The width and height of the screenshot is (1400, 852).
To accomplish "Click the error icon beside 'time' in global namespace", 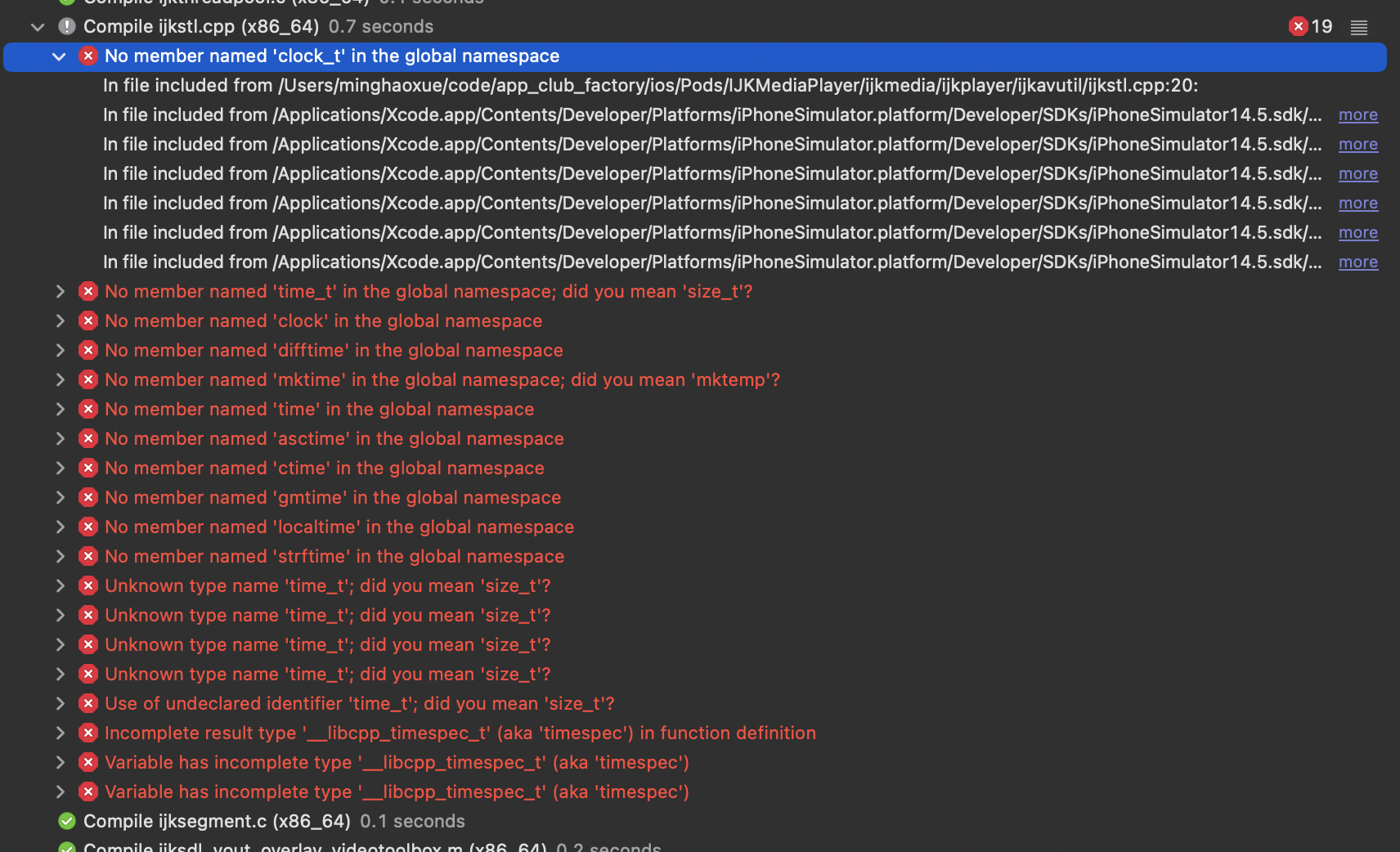I will tap(88, 410).
